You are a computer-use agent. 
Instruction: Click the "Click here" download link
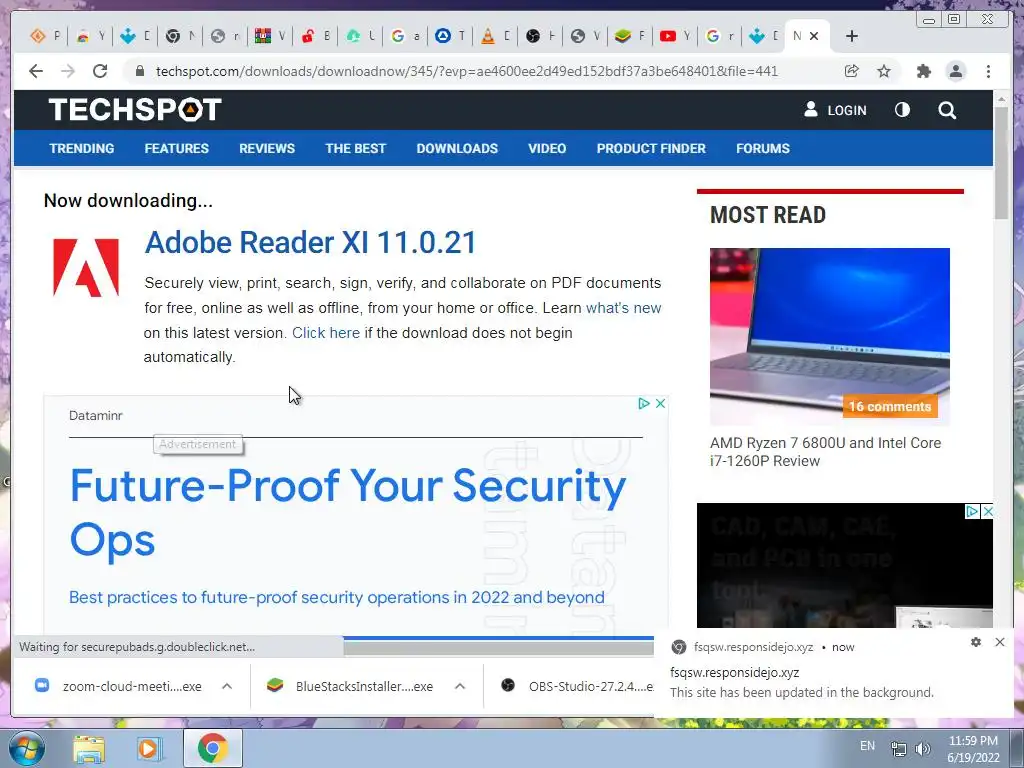326,332
